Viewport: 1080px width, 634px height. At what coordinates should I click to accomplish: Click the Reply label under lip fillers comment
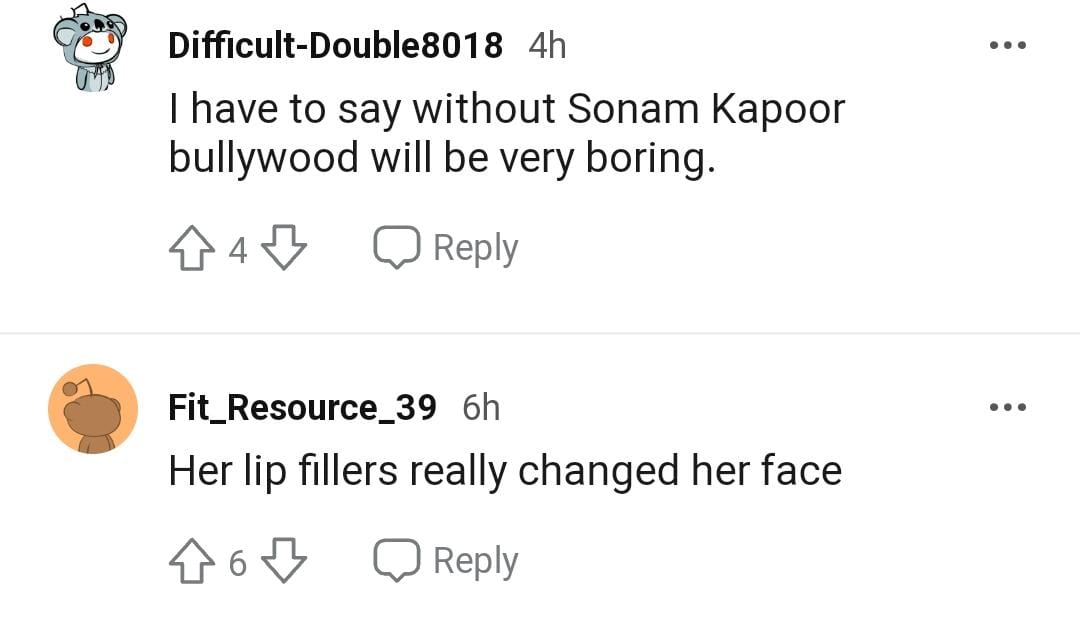tap(475, 562)
